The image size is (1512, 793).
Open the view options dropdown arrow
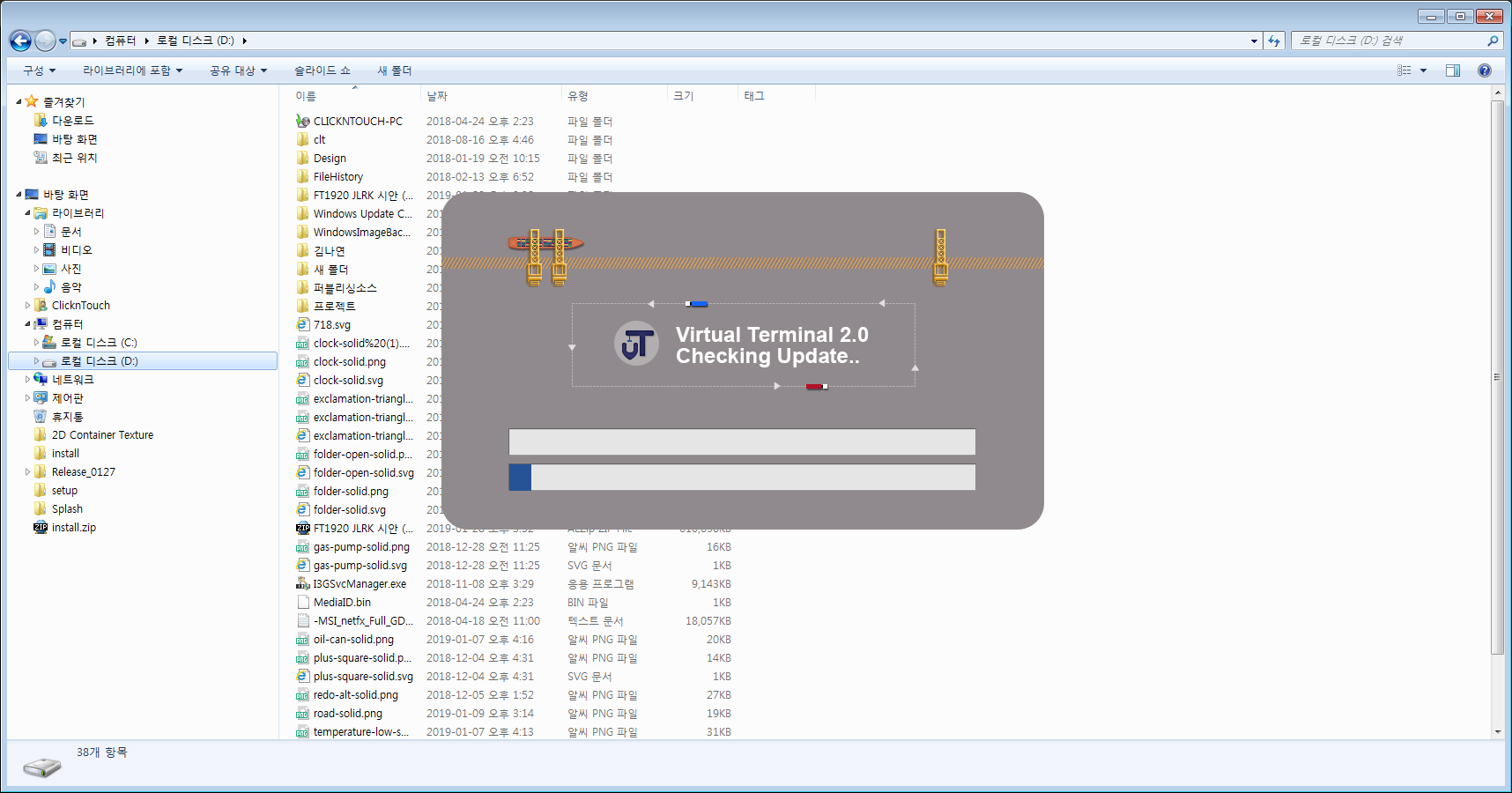click(1423, 70)
